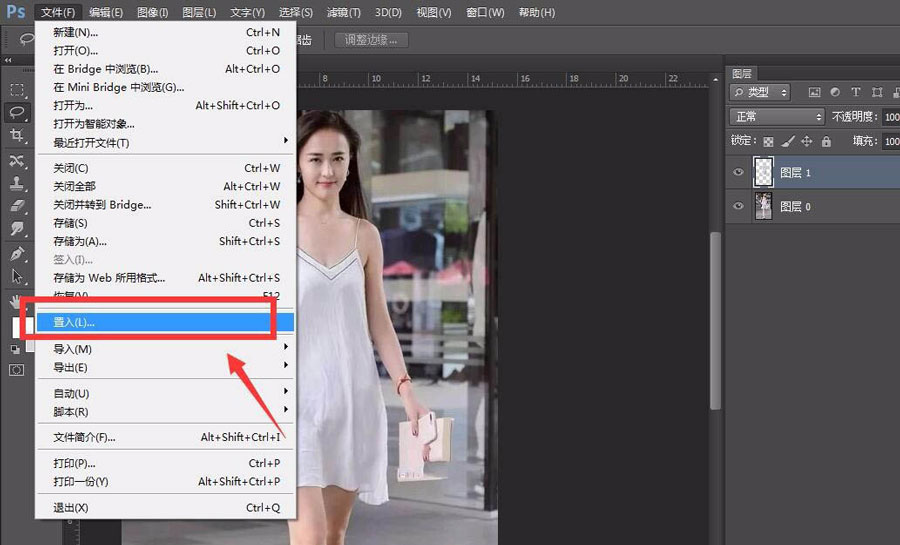
Task: Select the Crop tool
Action: (x=17, y=135)
